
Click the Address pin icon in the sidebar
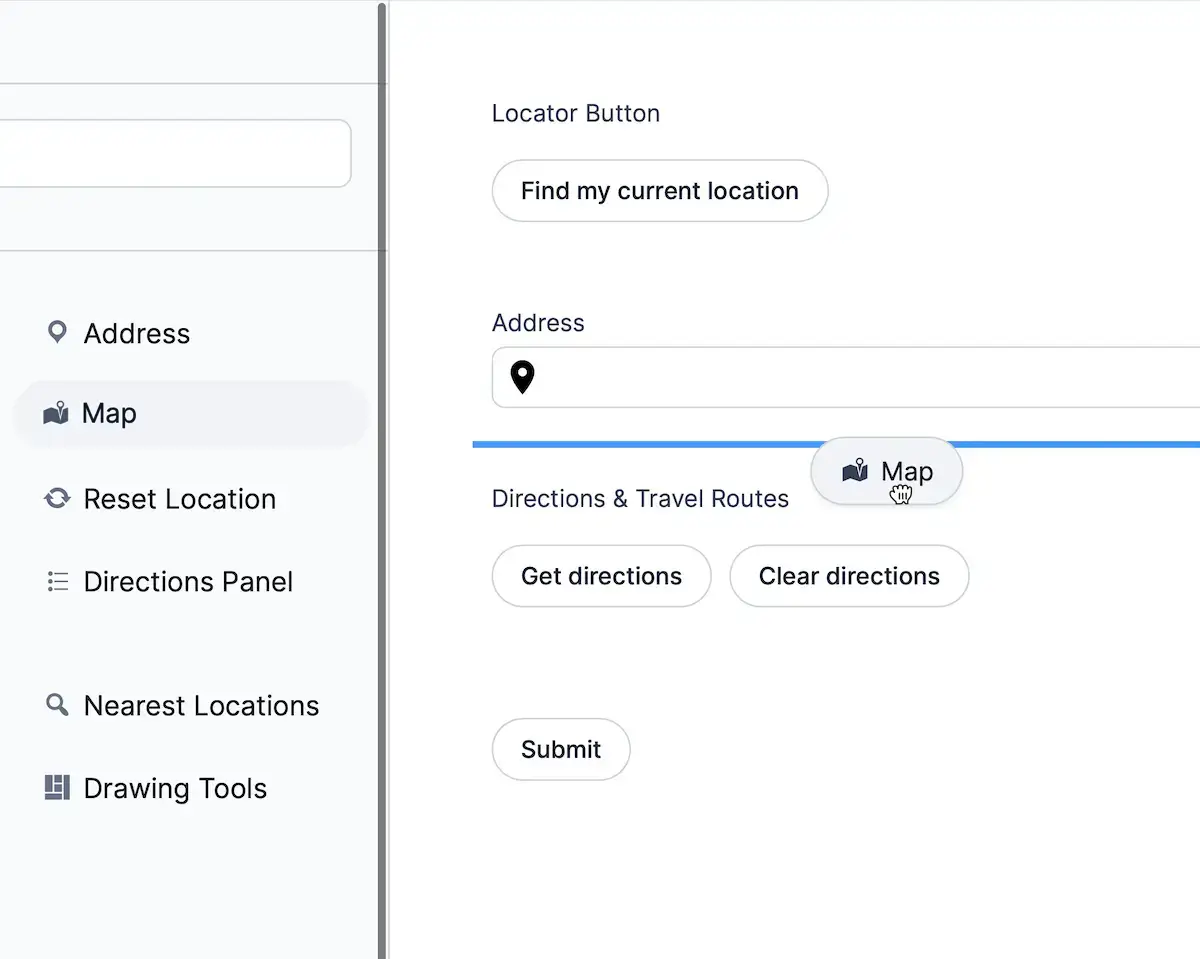coord(57,332)
